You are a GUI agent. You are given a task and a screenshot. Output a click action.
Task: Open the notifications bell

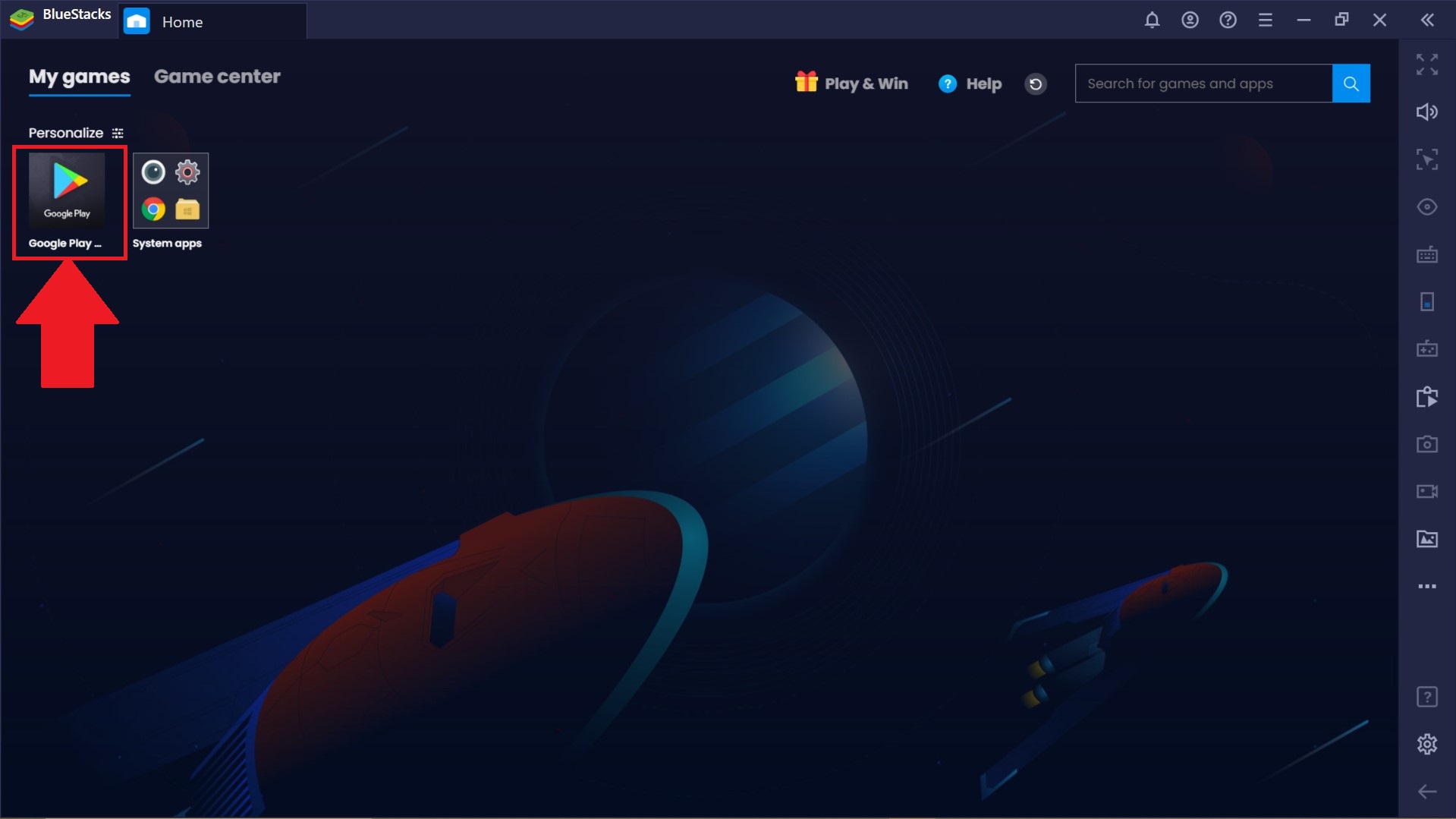tap(1152, 20)
